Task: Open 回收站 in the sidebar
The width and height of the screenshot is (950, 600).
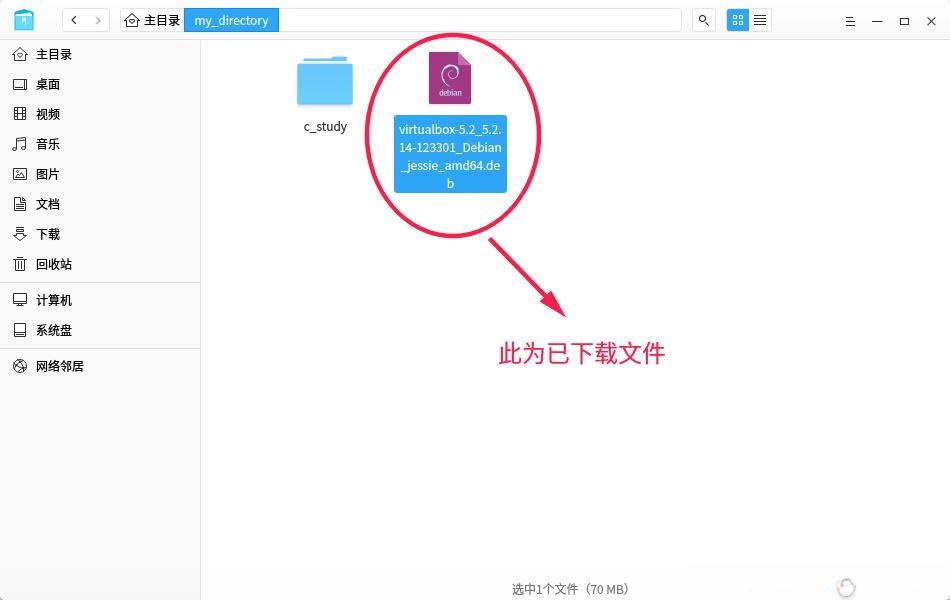Action: pos(100,264)
